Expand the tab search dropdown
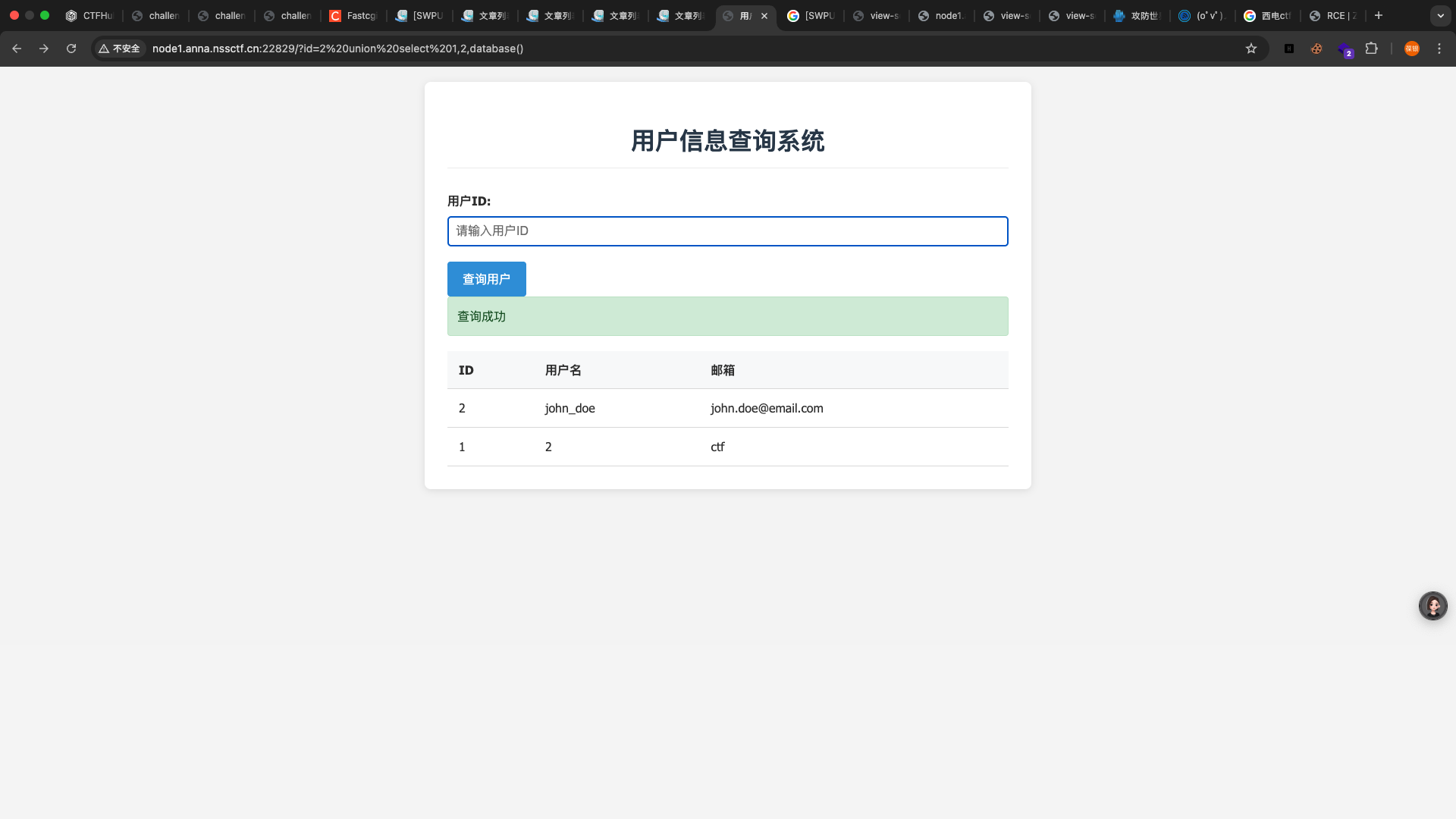1456x819 pixels. pos(1441,15)
